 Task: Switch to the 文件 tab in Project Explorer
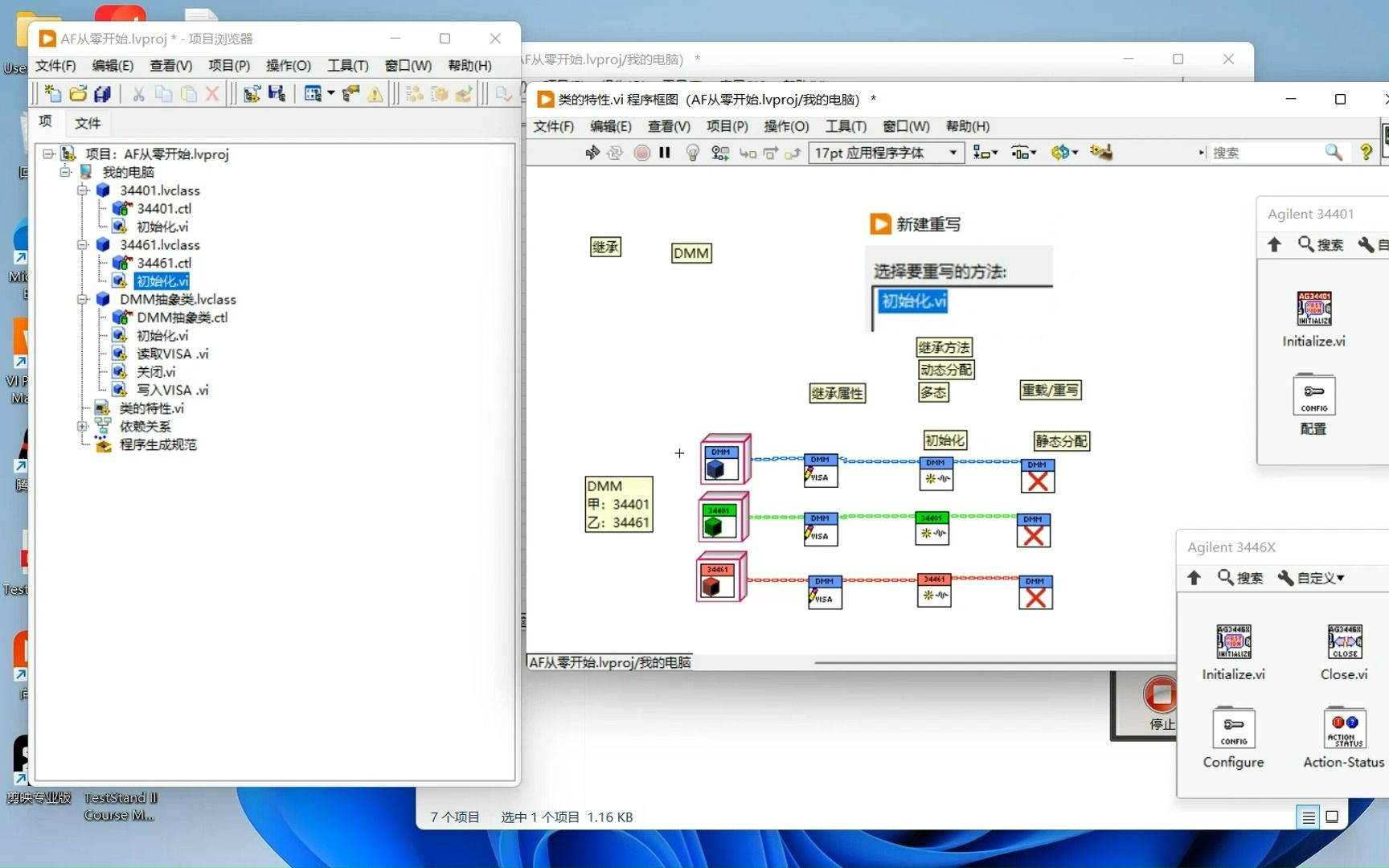coord(88,123)
